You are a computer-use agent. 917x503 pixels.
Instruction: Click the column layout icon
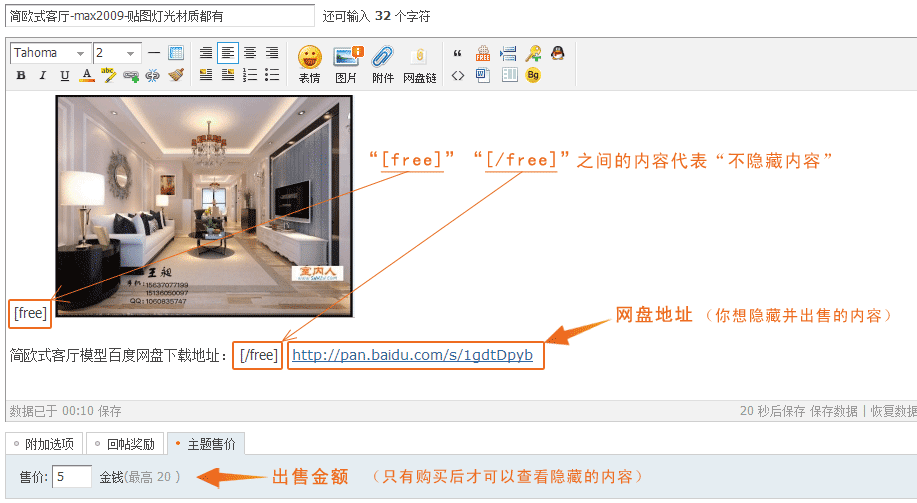[509, 75]
